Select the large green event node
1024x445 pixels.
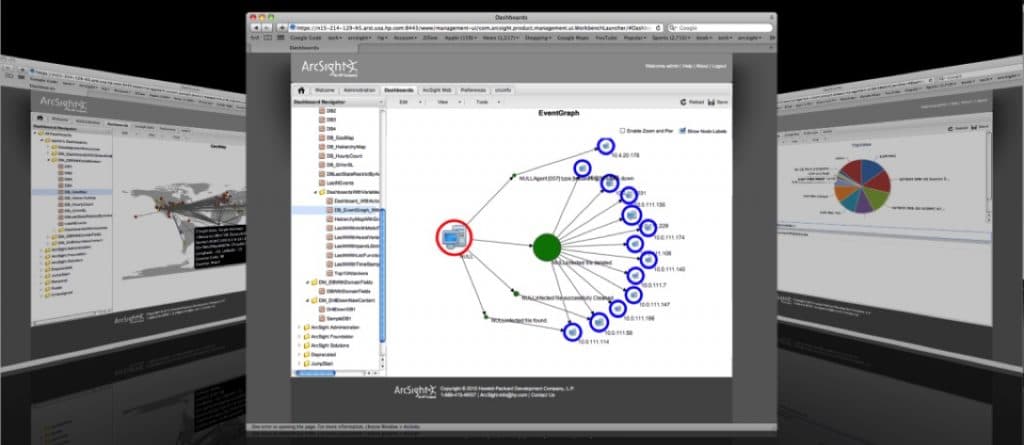click(x=547, y=247)
